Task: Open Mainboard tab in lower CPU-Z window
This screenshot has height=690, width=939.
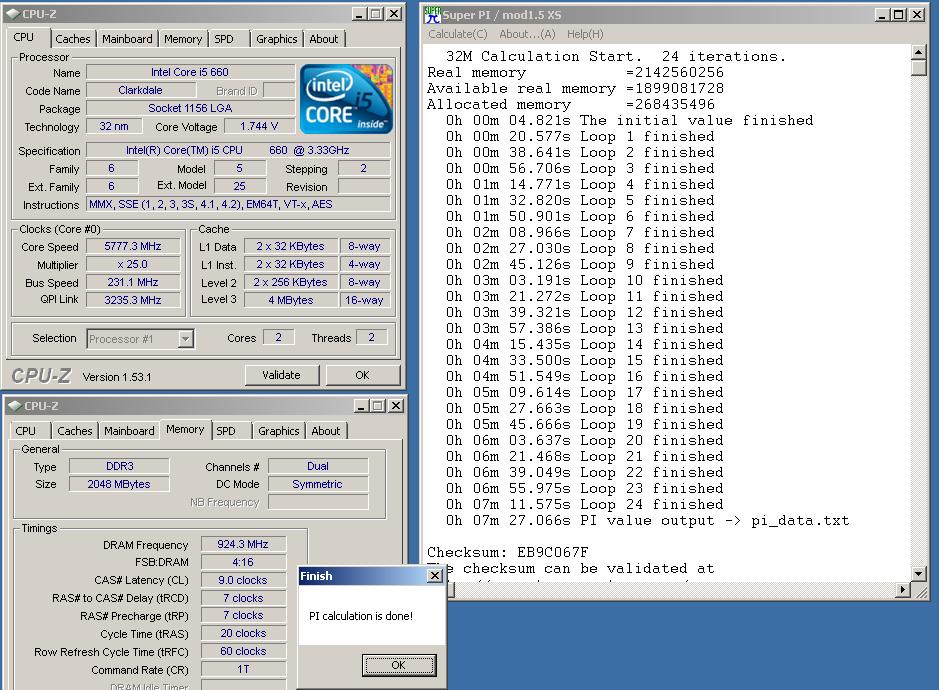Action: (x=129, y=431)
